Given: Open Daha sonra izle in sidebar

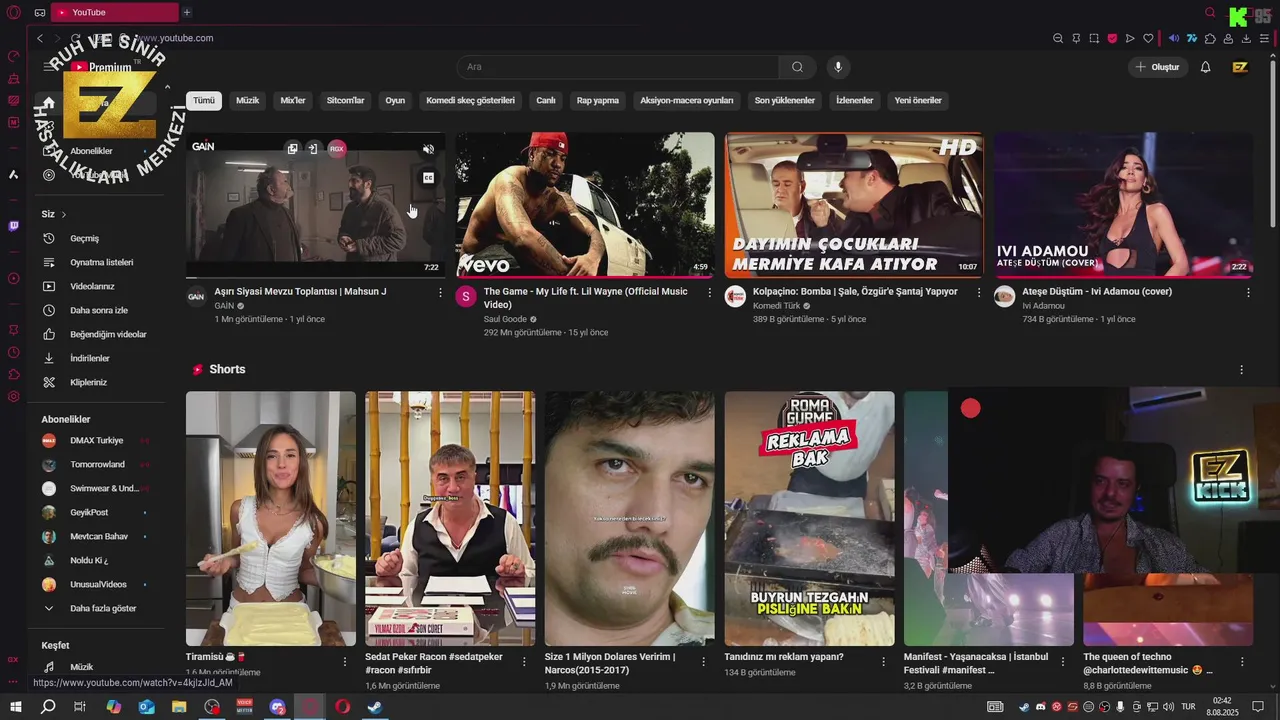Looking at the screenshot, I should 98,311.
